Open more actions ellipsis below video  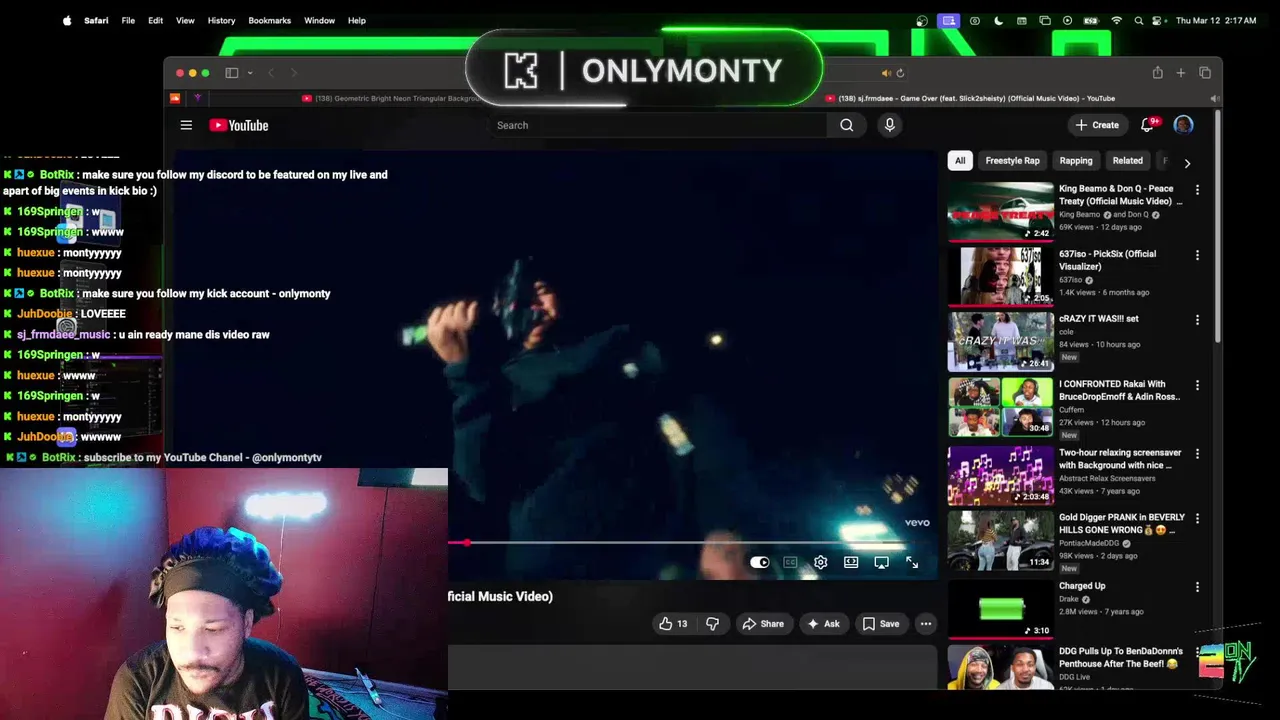tap(926, 624)
